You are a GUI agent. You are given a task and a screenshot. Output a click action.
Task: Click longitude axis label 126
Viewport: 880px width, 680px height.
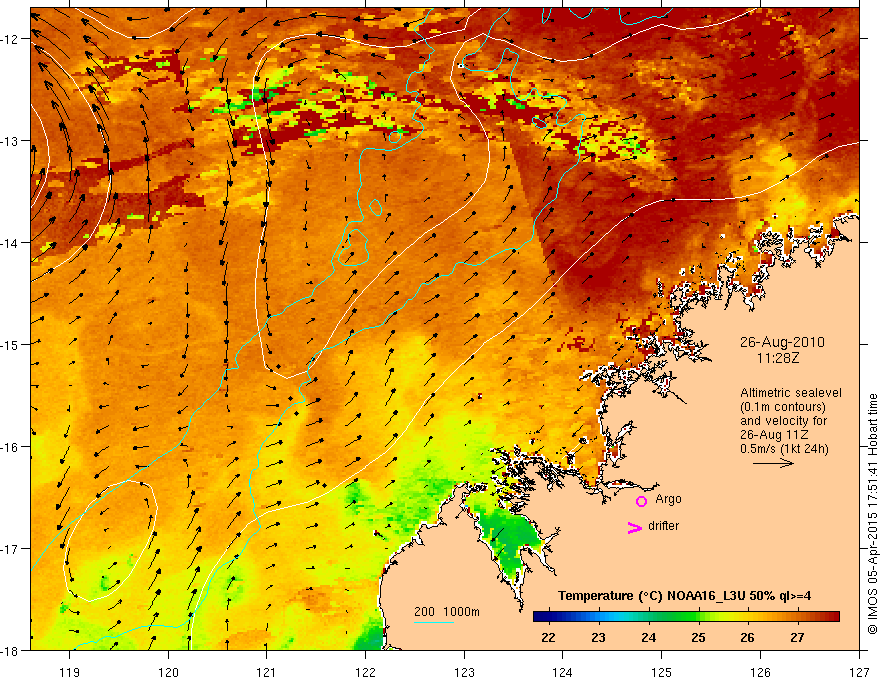[760, 672]
